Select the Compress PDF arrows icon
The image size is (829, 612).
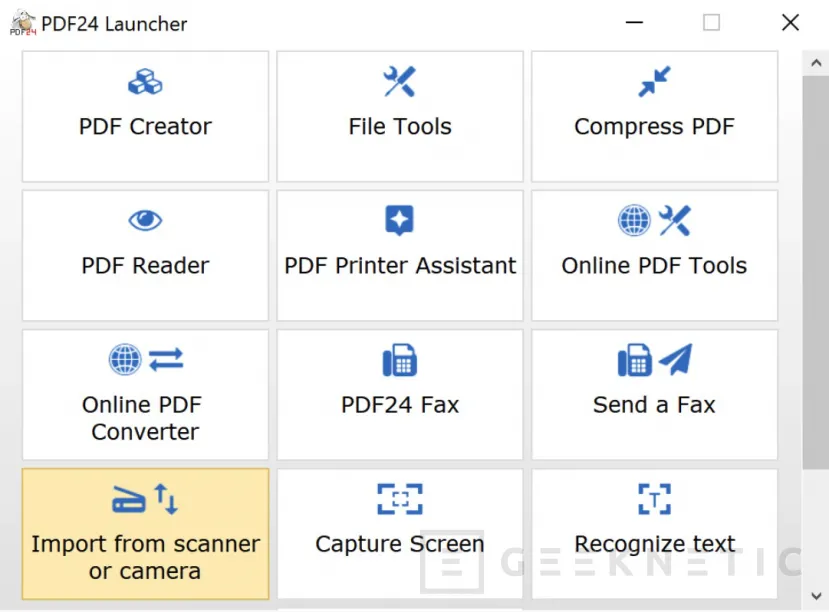655,81
